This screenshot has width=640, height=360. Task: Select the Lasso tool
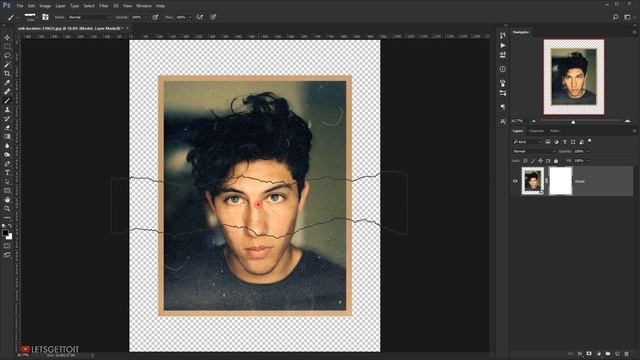[x=7, y=56]
